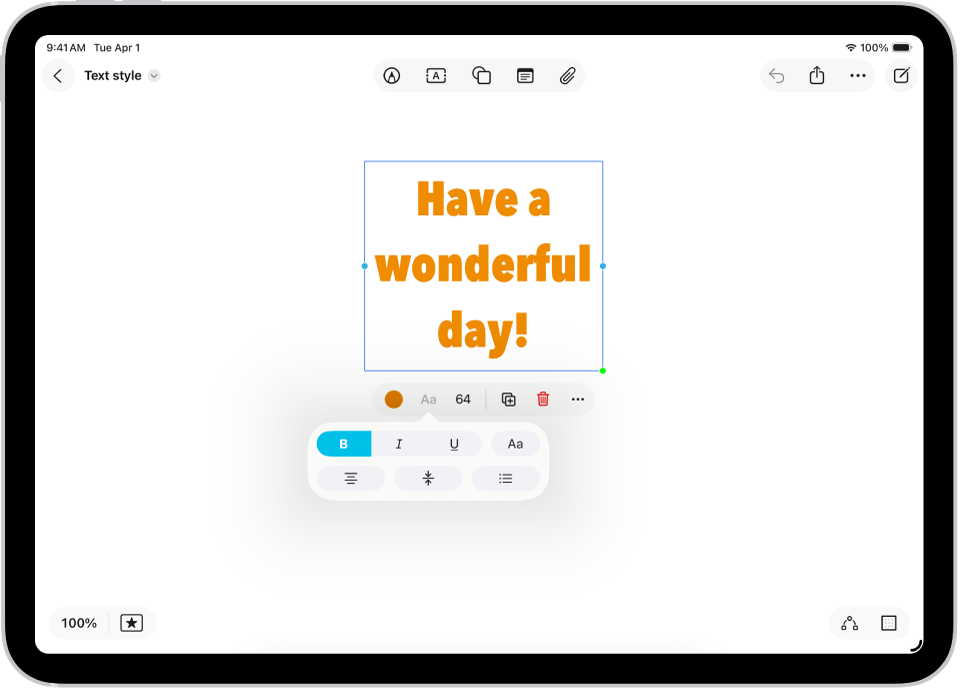The image size is (960, 690).
Task: Open the contextual ellipsis menu
Action: (578, 399)
